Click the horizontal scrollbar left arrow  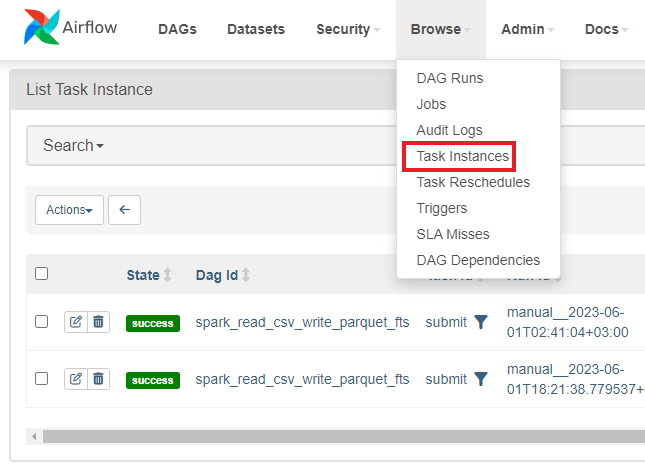[34, 436]
